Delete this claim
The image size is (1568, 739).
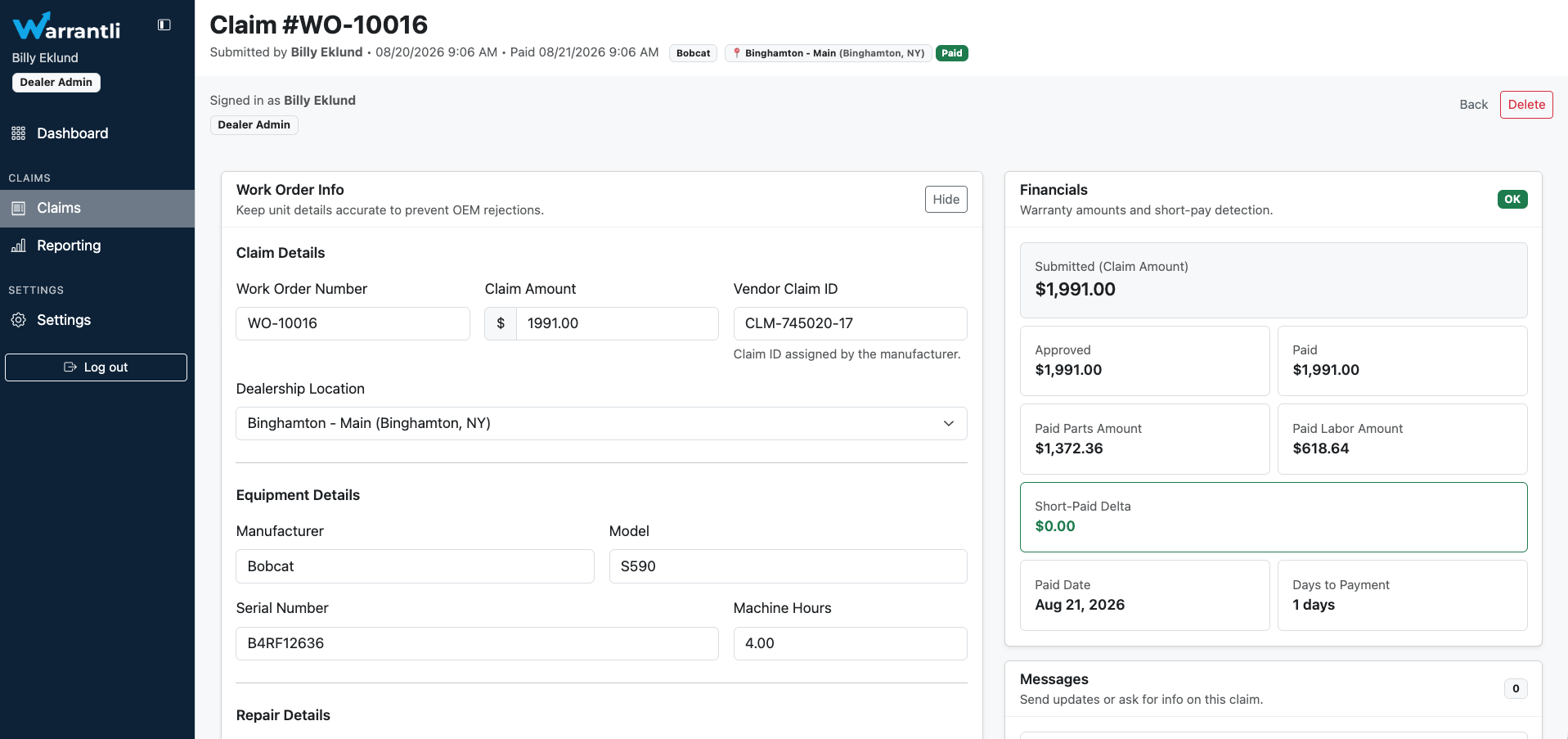(x=1526, y=105)
